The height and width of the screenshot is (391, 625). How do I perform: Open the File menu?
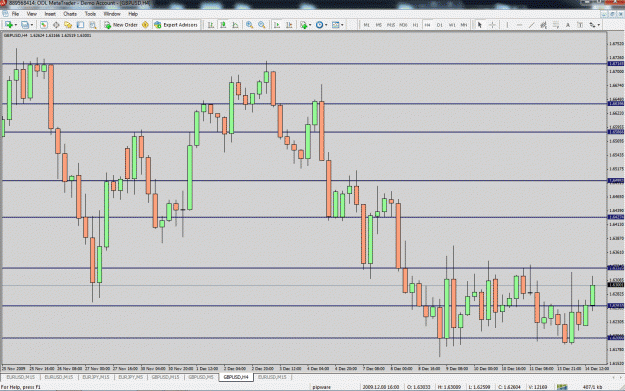(15, 14)
